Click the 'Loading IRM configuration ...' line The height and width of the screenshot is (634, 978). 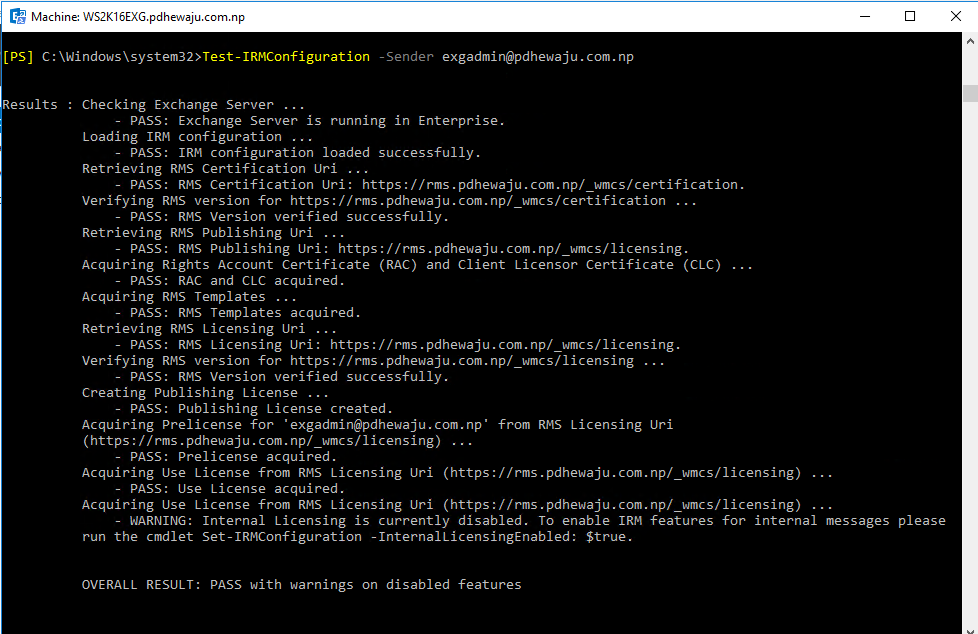pyautogui.click(x=197, y=137)
